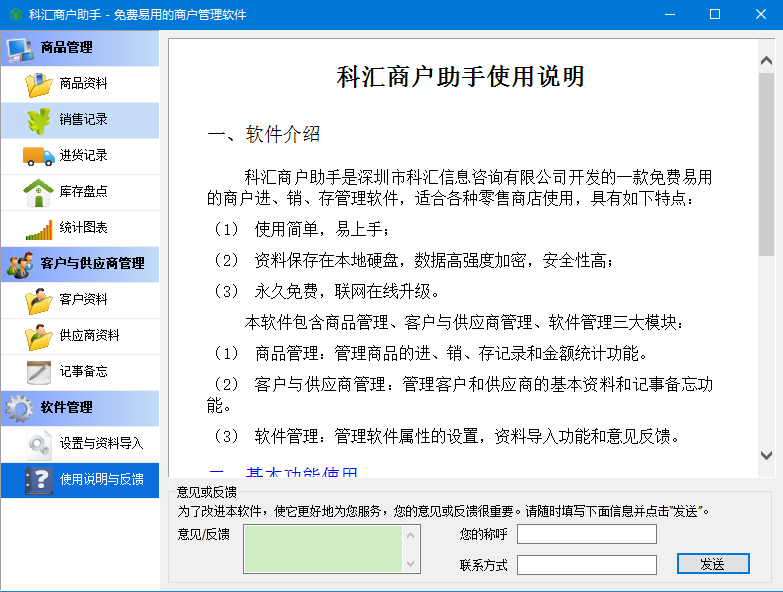
Task: Click the 统计图表 bar chart icon
Action: coord(39,228)
